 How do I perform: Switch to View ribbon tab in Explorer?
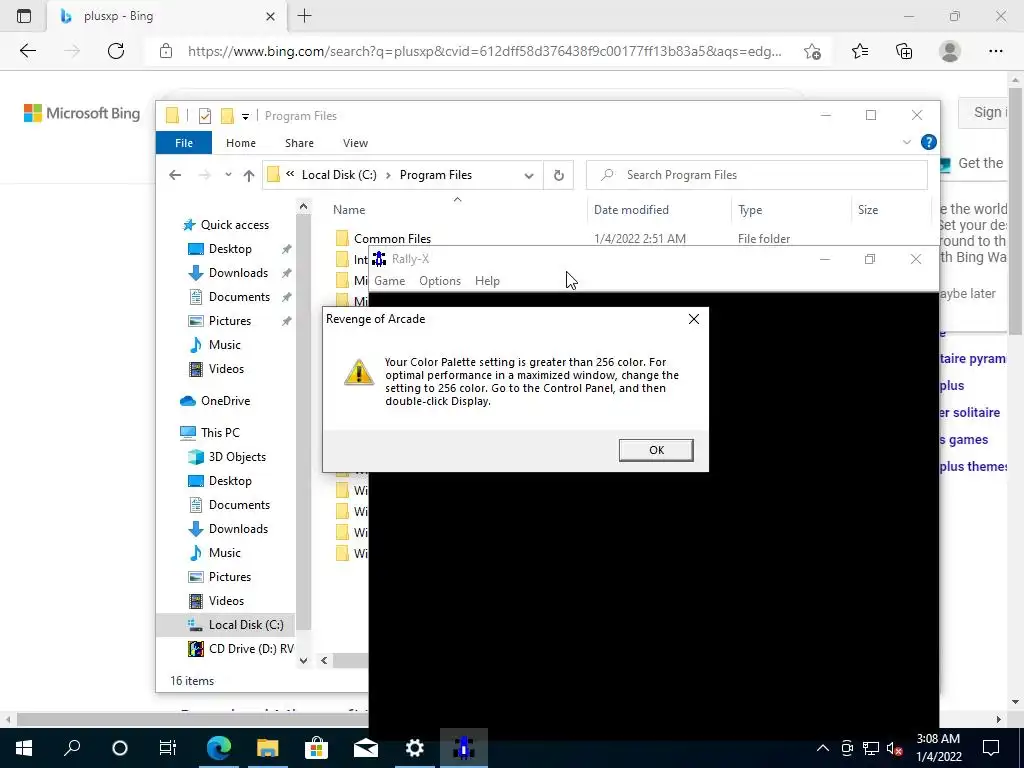(x=355, y=143)
